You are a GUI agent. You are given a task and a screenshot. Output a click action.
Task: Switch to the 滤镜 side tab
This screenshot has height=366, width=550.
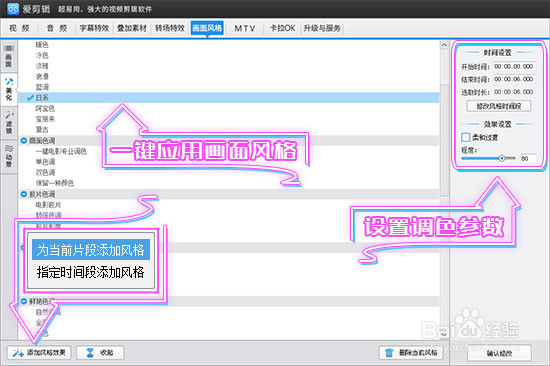click(x=9, y=122)
